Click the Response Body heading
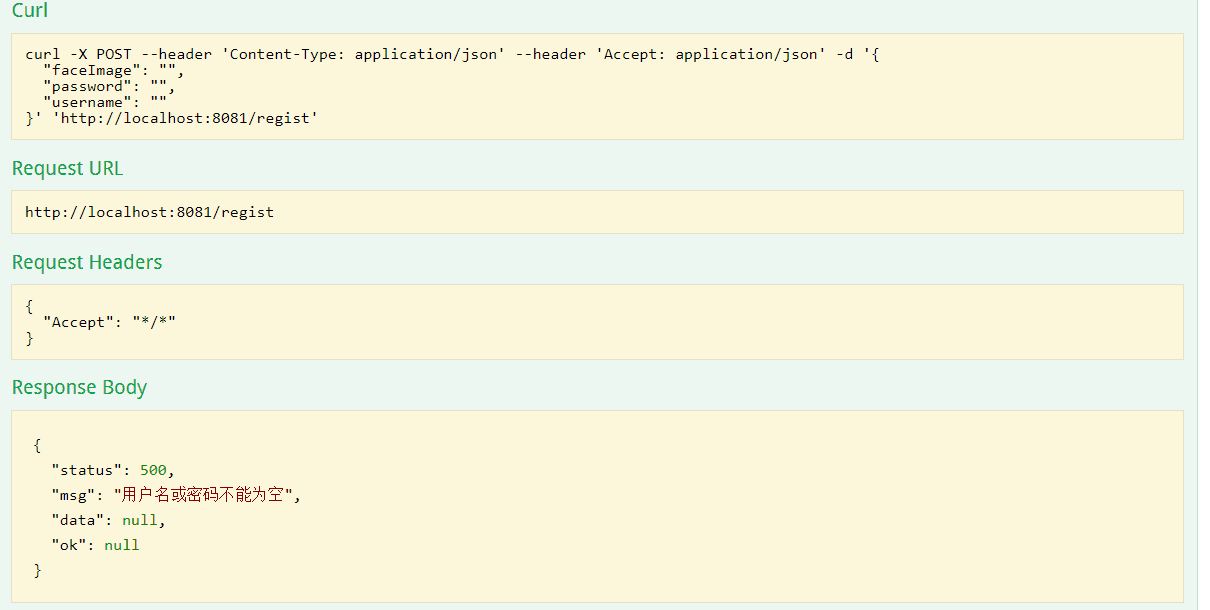 (79, 387)
